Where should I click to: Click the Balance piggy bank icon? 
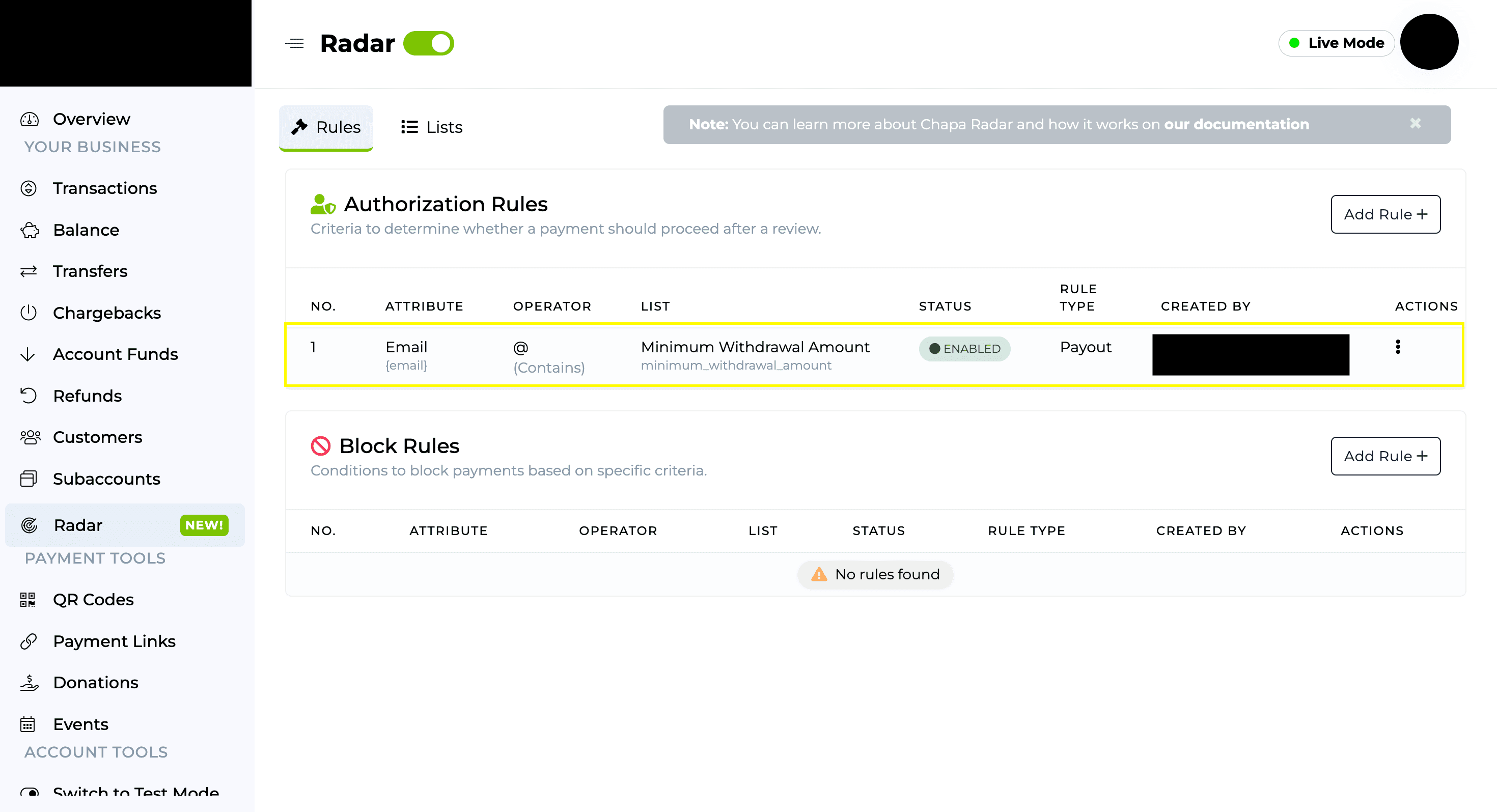[x=29, y=230]
